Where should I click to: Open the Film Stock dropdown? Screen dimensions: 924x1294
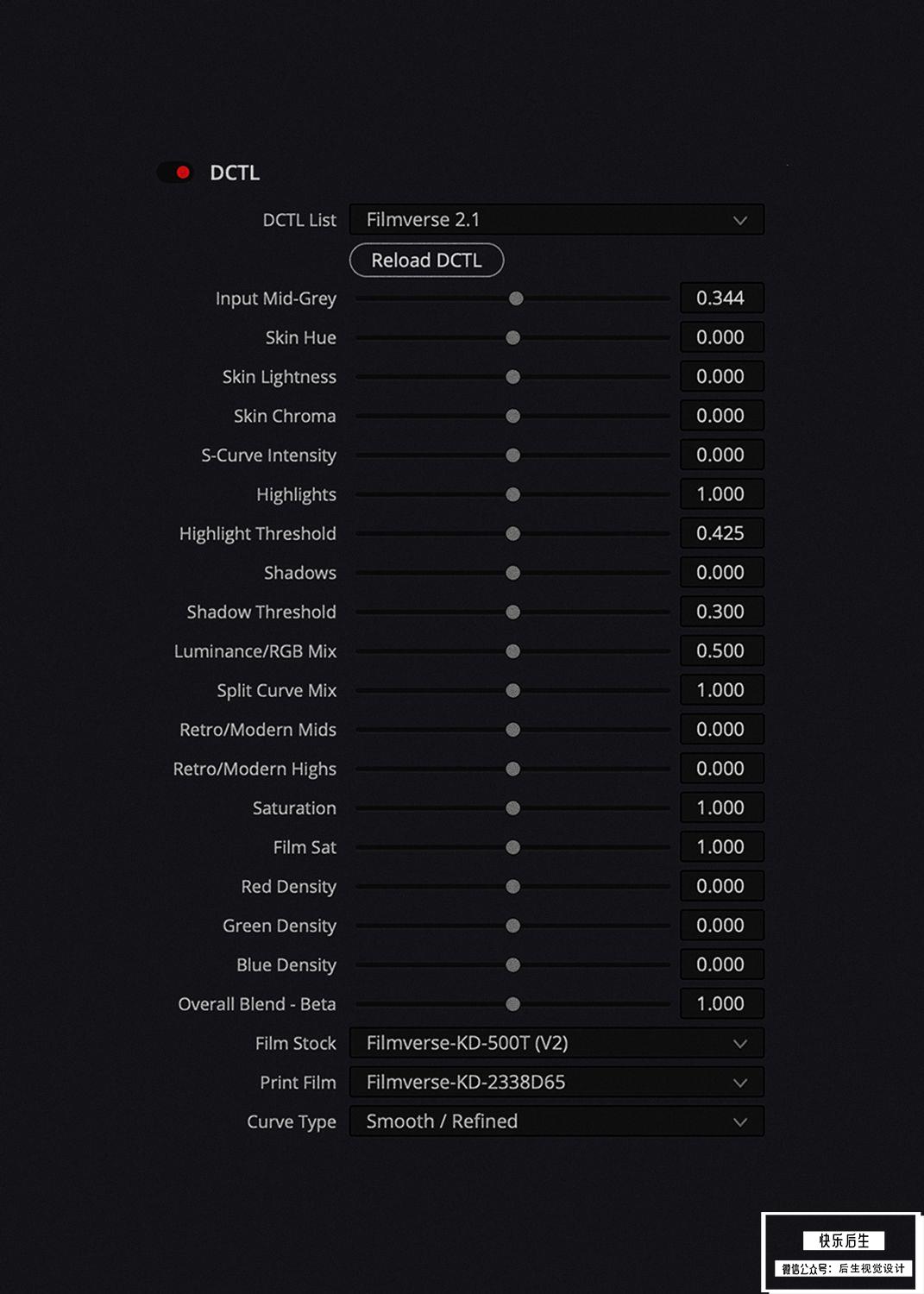pos(556,1043)
